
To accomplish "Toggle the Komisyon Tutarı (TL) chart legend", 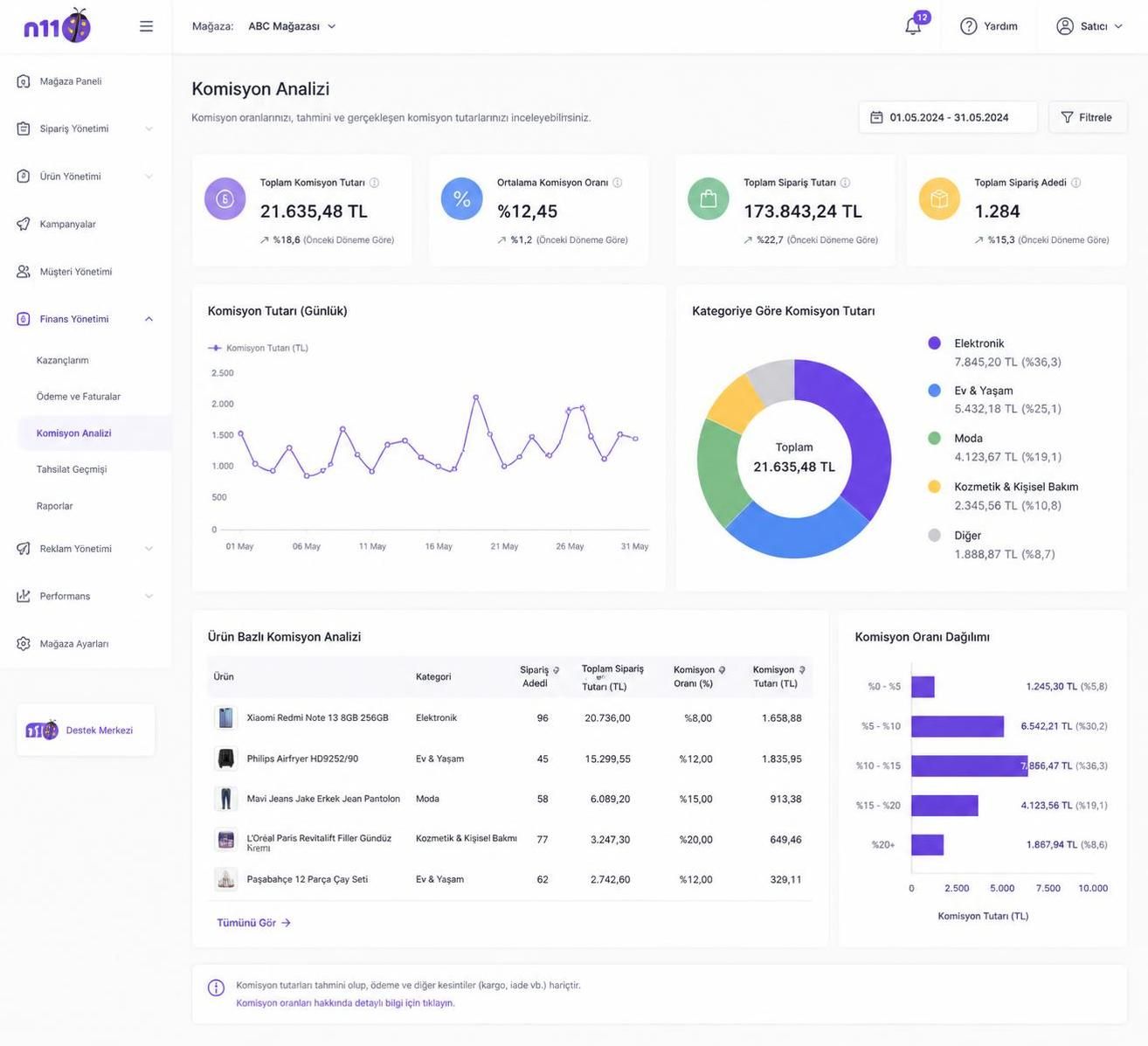I will pyautogui.click(x=258, y=348).
